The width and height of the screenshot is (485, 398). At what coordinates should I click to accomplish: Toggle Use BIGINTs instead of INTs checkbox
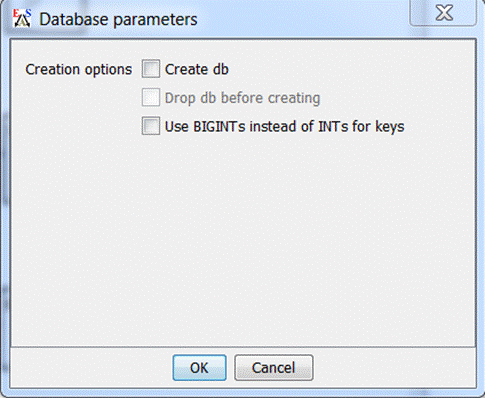pyautogui.click(x=151, y=126)
